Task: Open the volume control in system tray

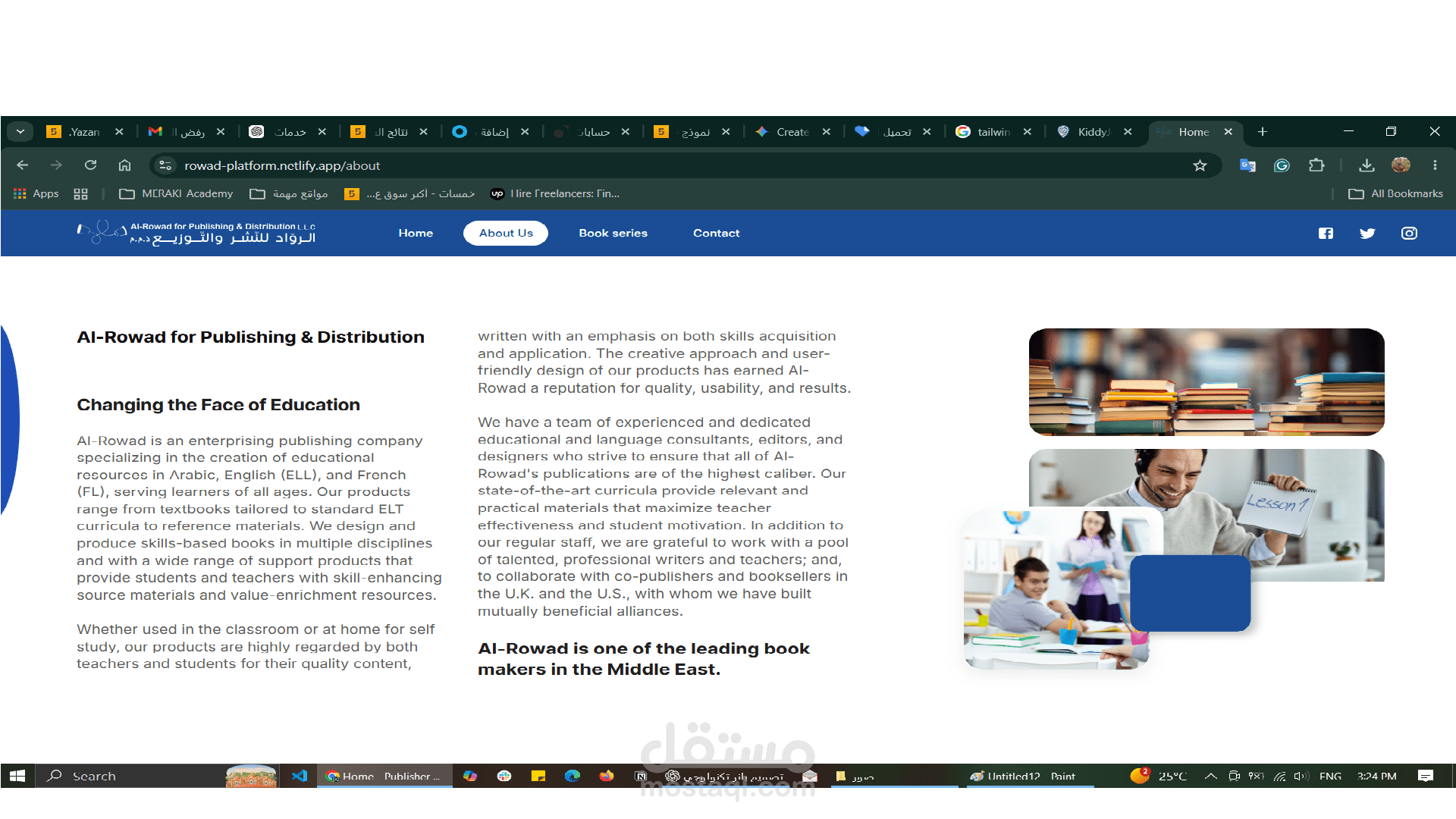Action: pos(1301,776)
